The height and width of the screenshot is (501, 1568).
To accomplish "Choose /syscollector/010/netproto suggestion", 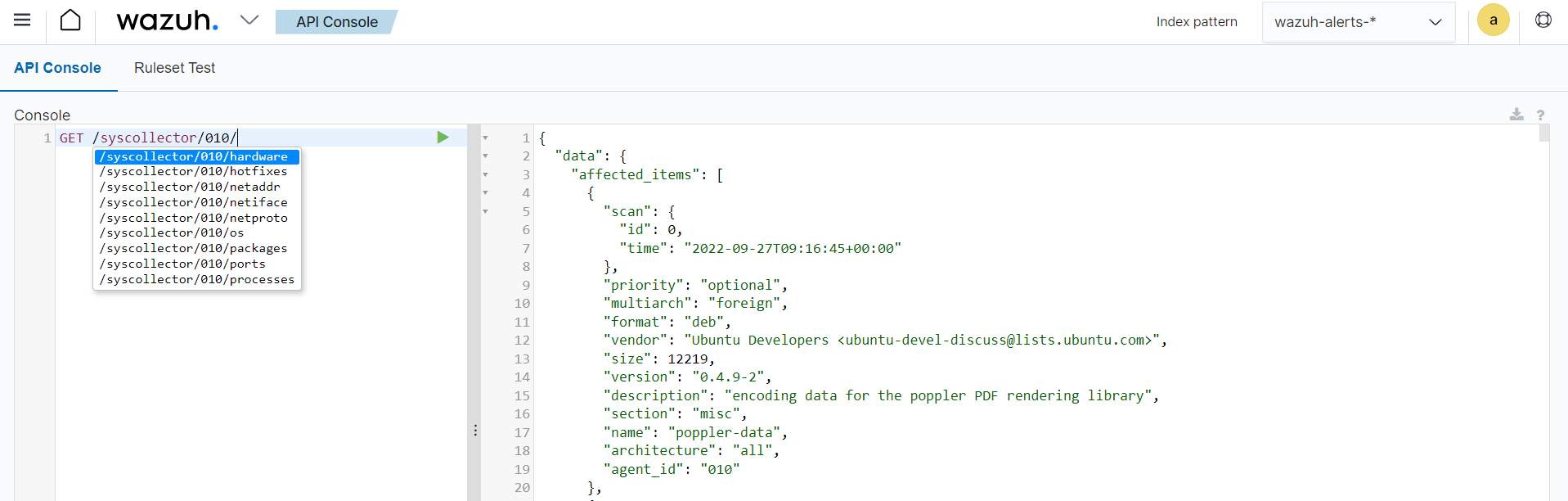I will (197, 218).
